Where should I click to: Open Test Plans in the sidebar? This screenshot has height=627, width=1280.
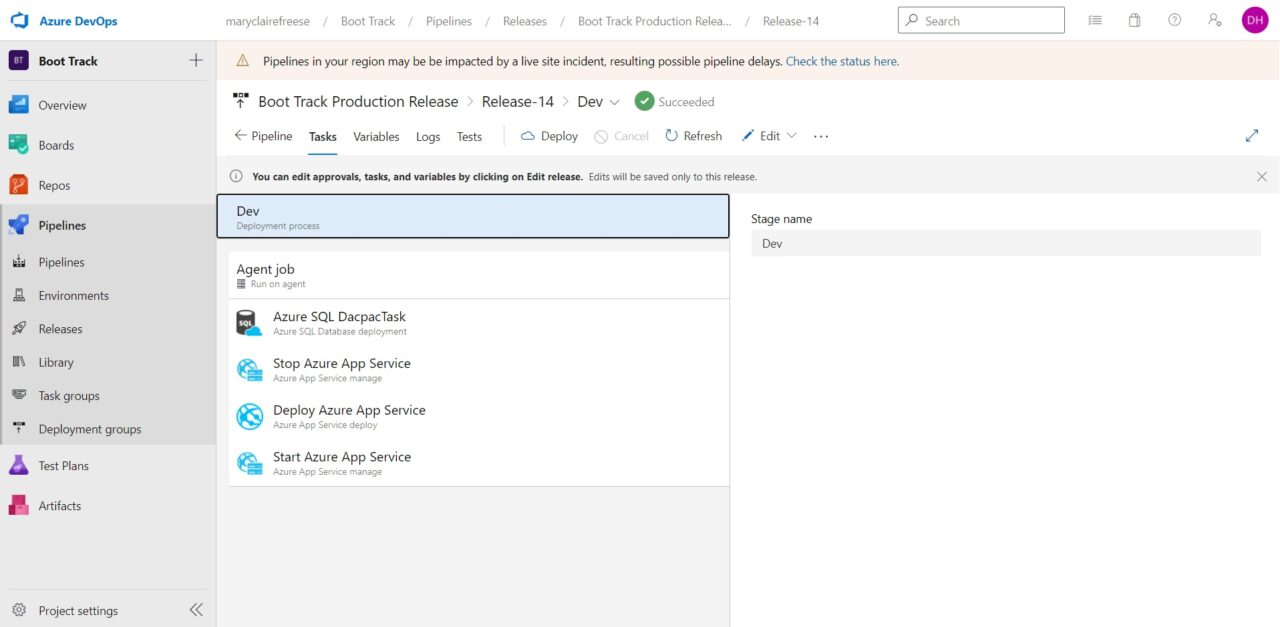63,465
